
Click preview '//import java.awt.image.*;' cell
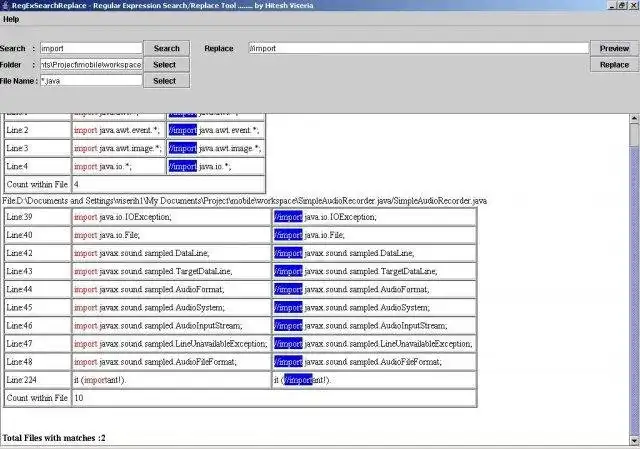216,148
